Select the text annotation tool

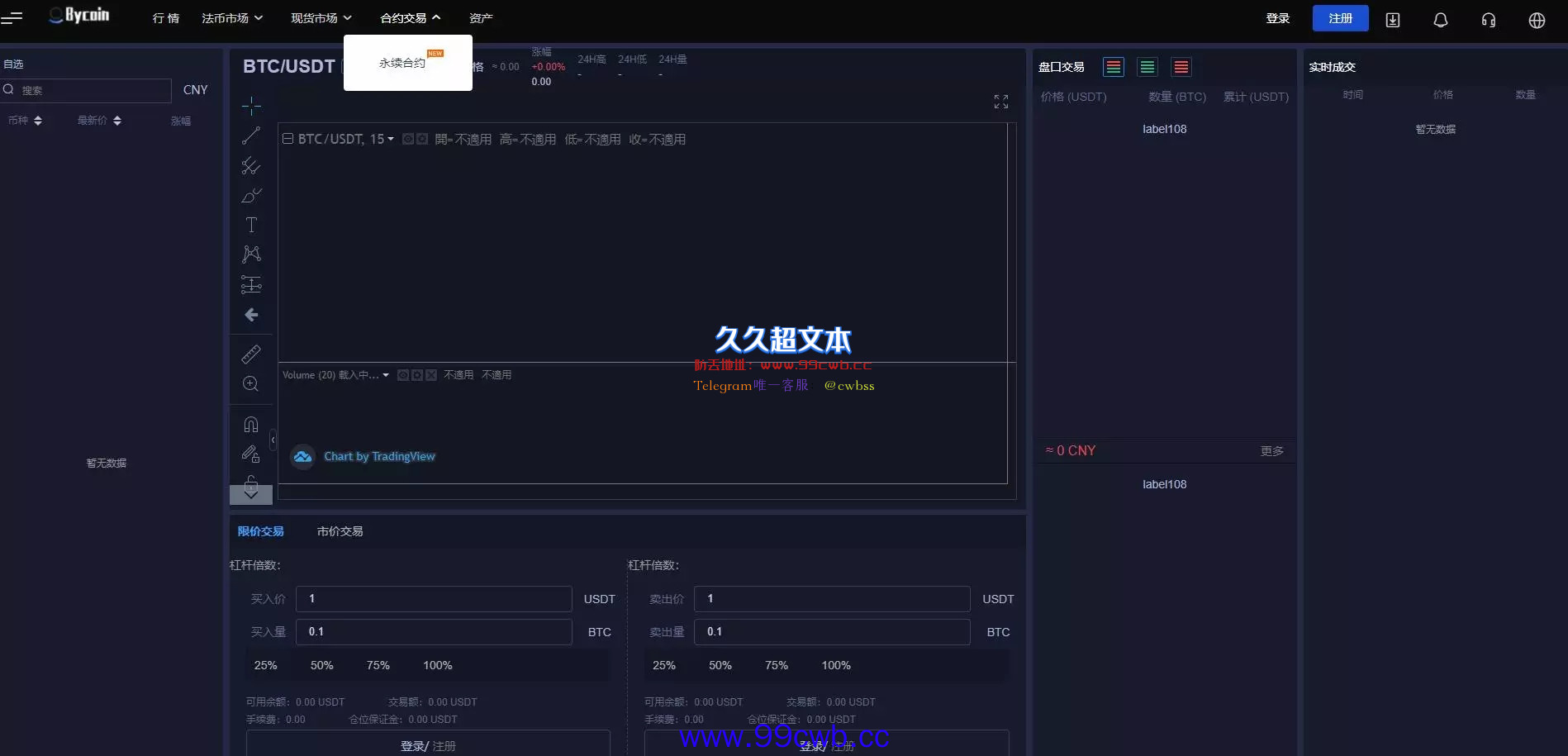(251, 225)
